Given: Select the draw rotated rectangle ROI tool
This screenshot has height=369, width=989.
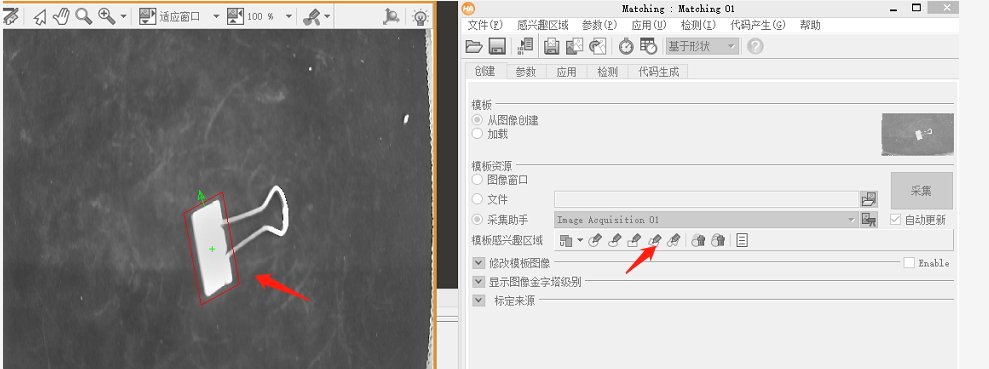Looking at the screenshot, I should (655, 240).
